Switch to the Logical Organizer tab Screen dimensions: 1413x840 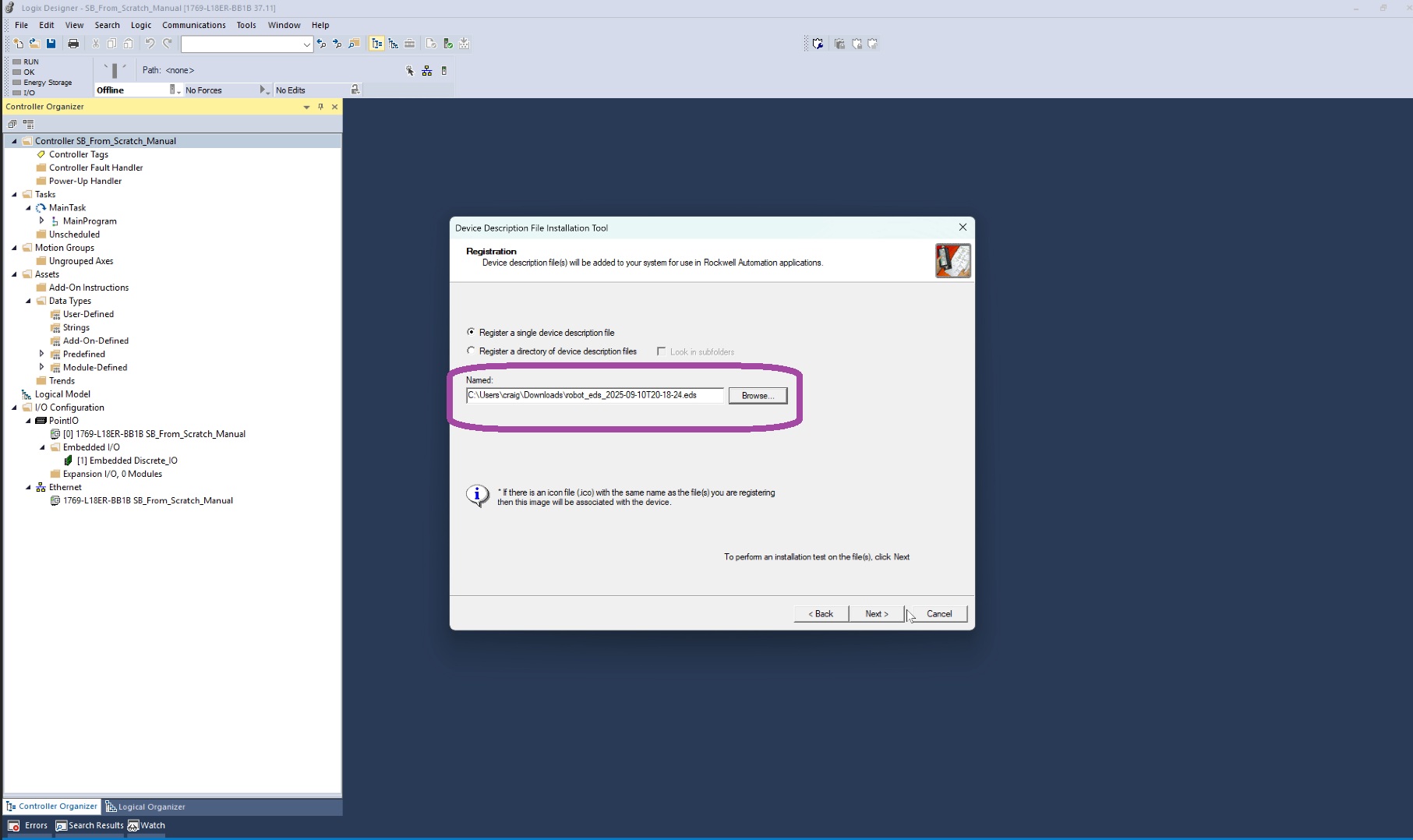pos(146,806)
